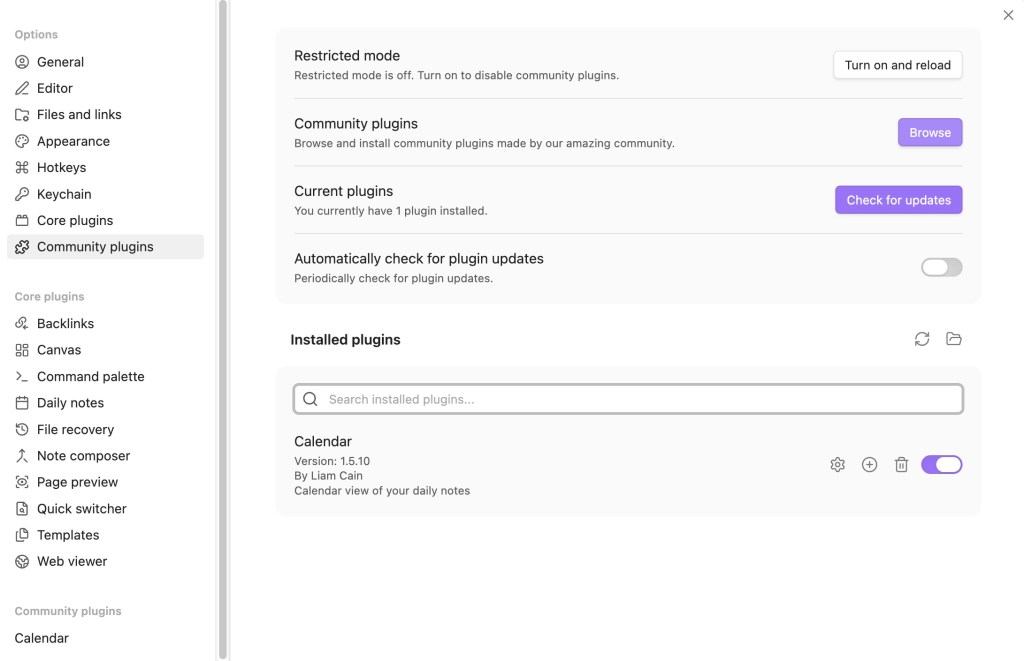
Task: Uninstall Calendar using the trash icon
Action: click(x=901, y=464)
